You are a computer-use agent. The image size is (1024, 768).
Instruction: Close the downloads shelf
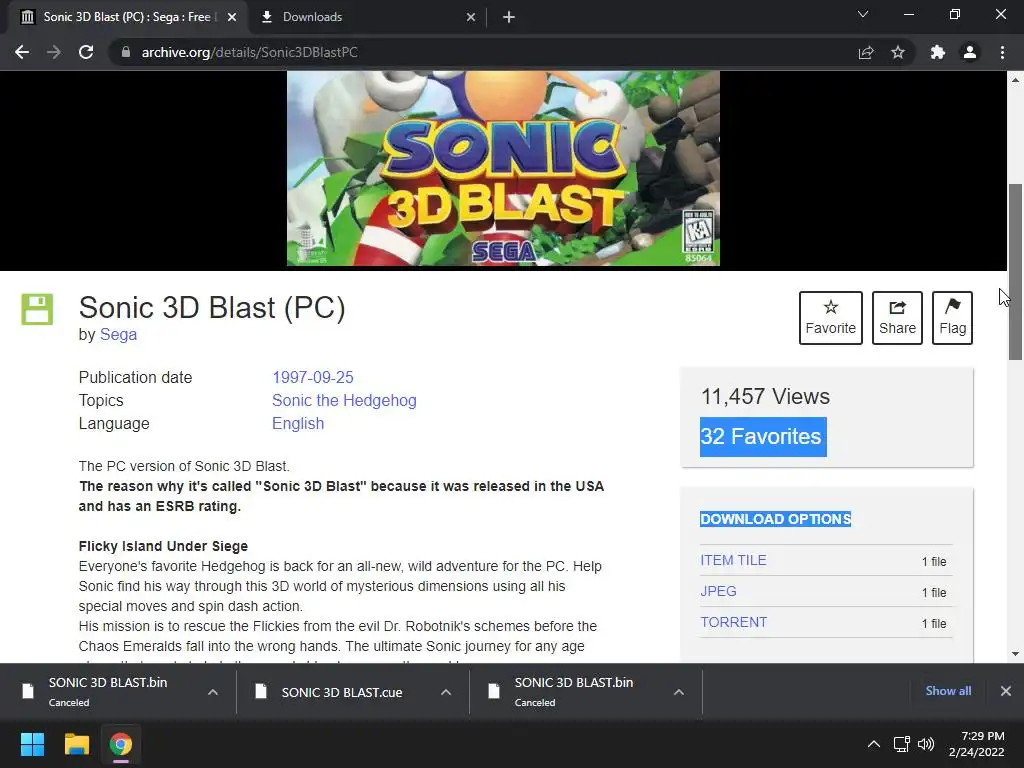1006,691
